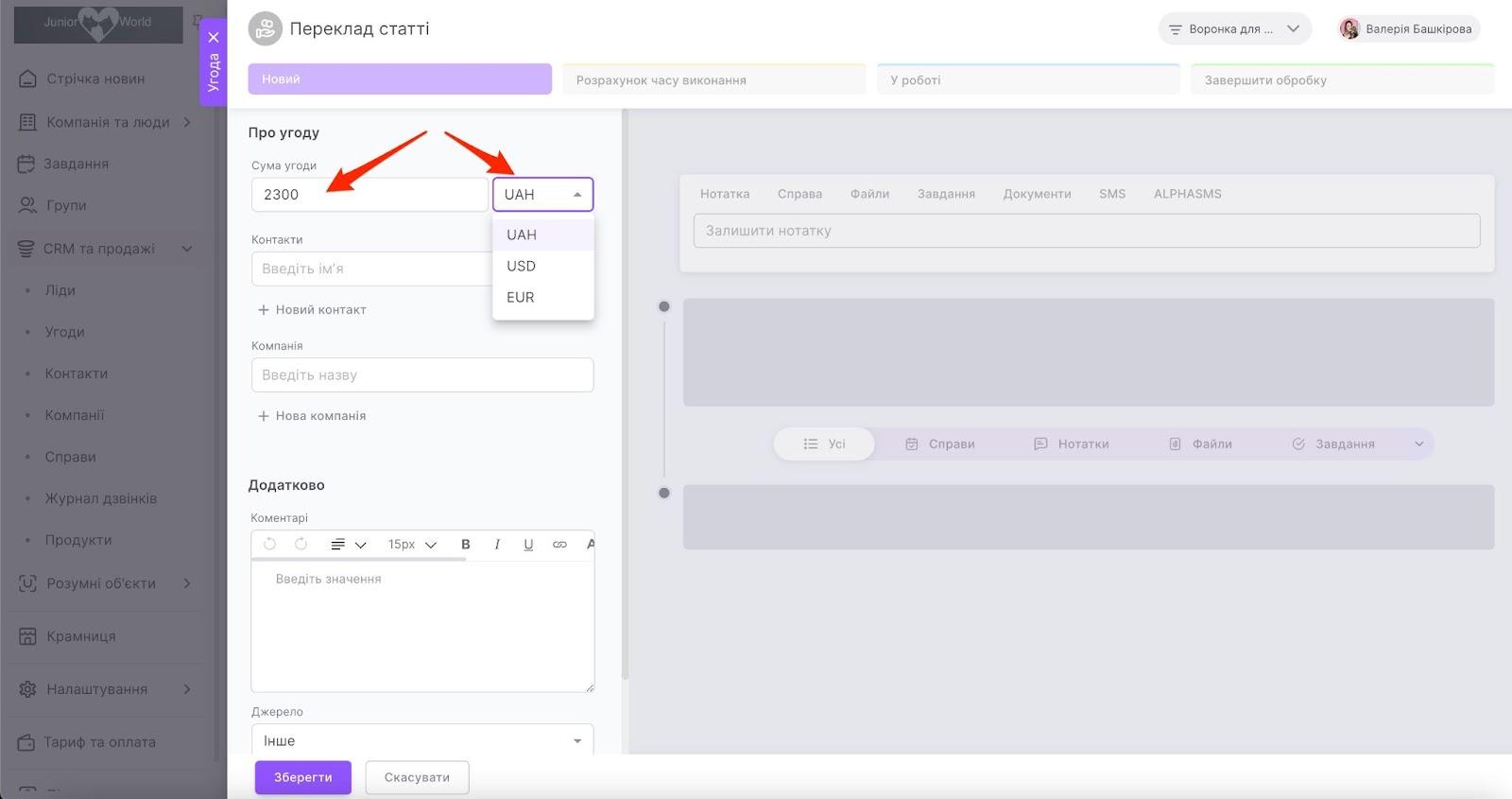Screen dimensions: 1512x799
Task: Click the insert link icon in editor
Action: tap(559, 545)
